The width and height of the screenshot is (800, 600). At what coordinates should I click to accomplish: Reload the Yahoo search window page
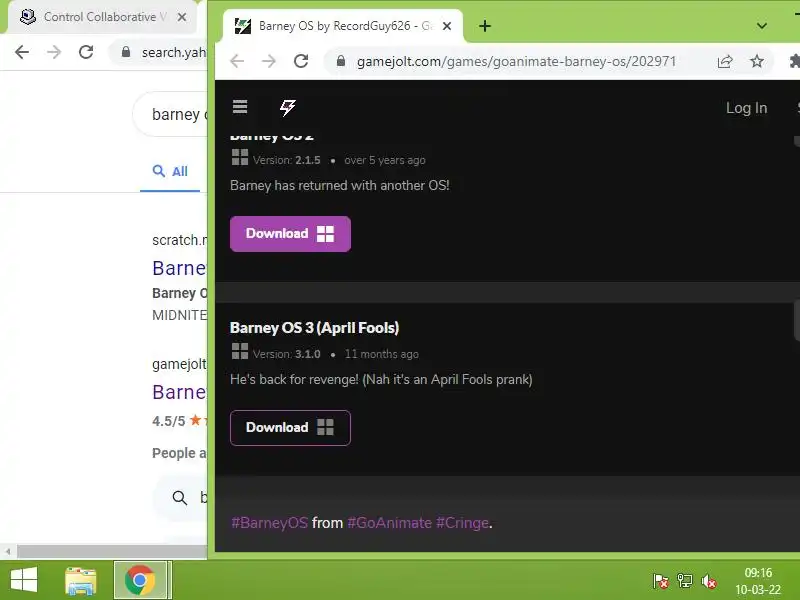[x=86, y=52]
